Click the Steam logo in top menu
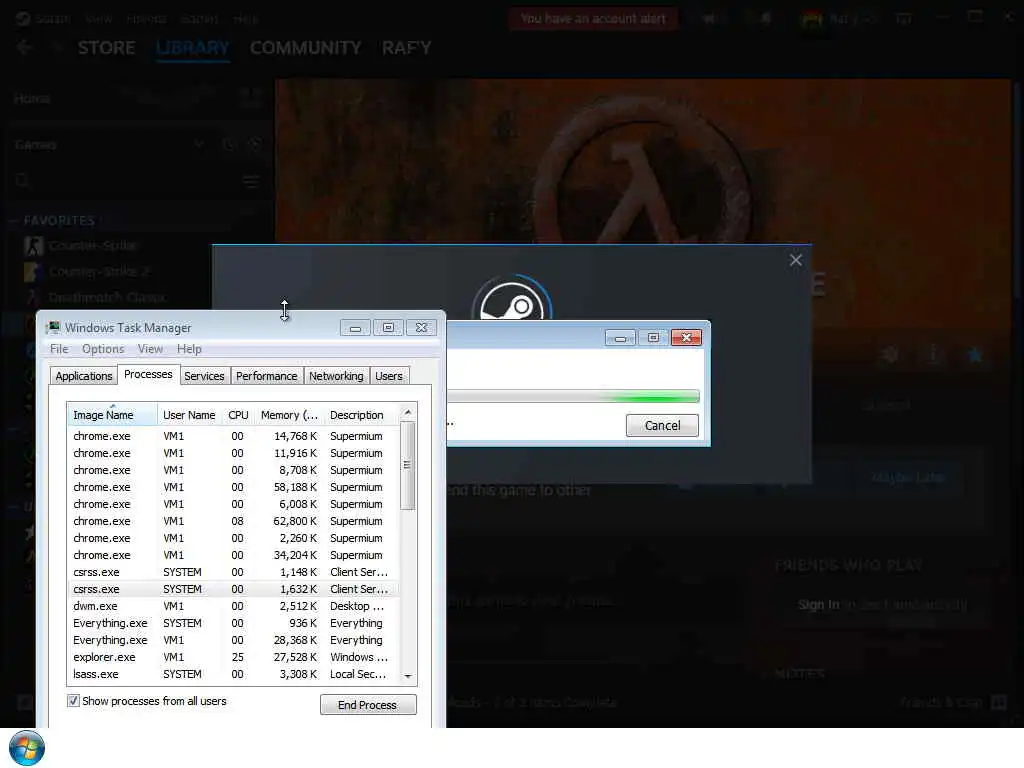Screen dimensions: 1024x768 coord(23,18)
